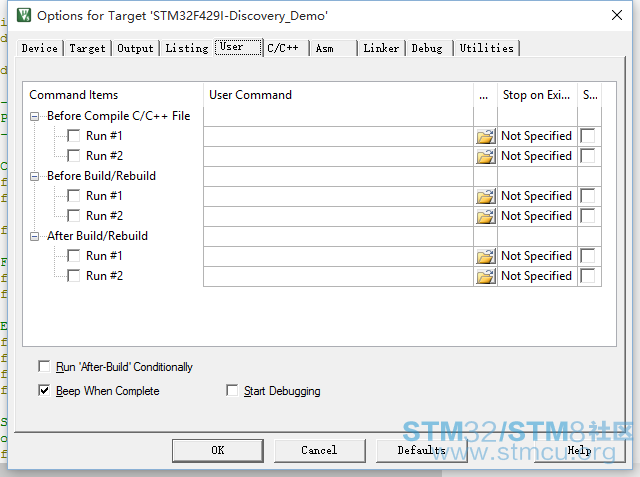Switch to the Target tab
This screenshot has width=640, height=477.
87,49
